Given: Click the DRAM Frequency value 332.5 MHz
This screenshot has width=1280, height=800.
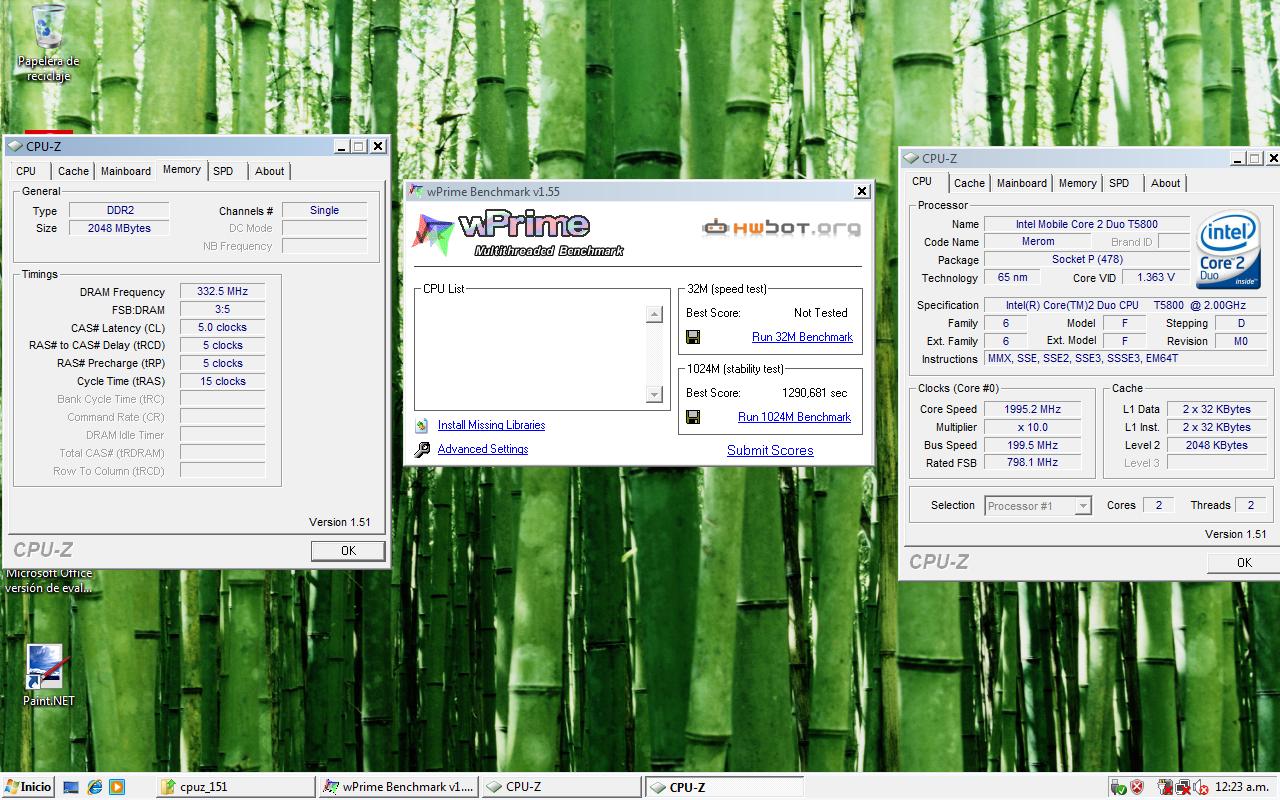Looking at the screenshot, I should click(x=222, y=292).
